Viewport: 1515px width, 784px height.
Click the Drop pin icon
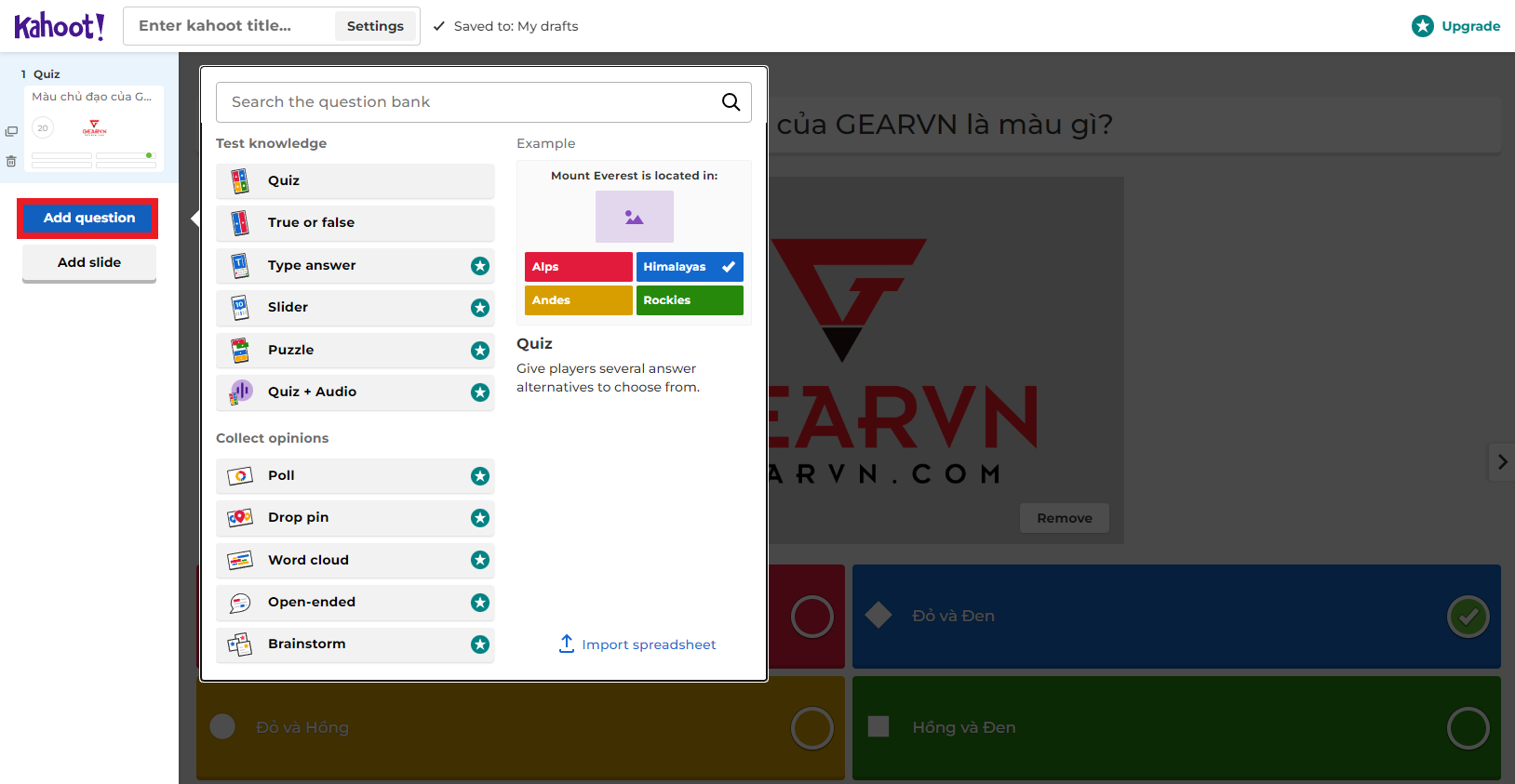[x=240, y=517]
